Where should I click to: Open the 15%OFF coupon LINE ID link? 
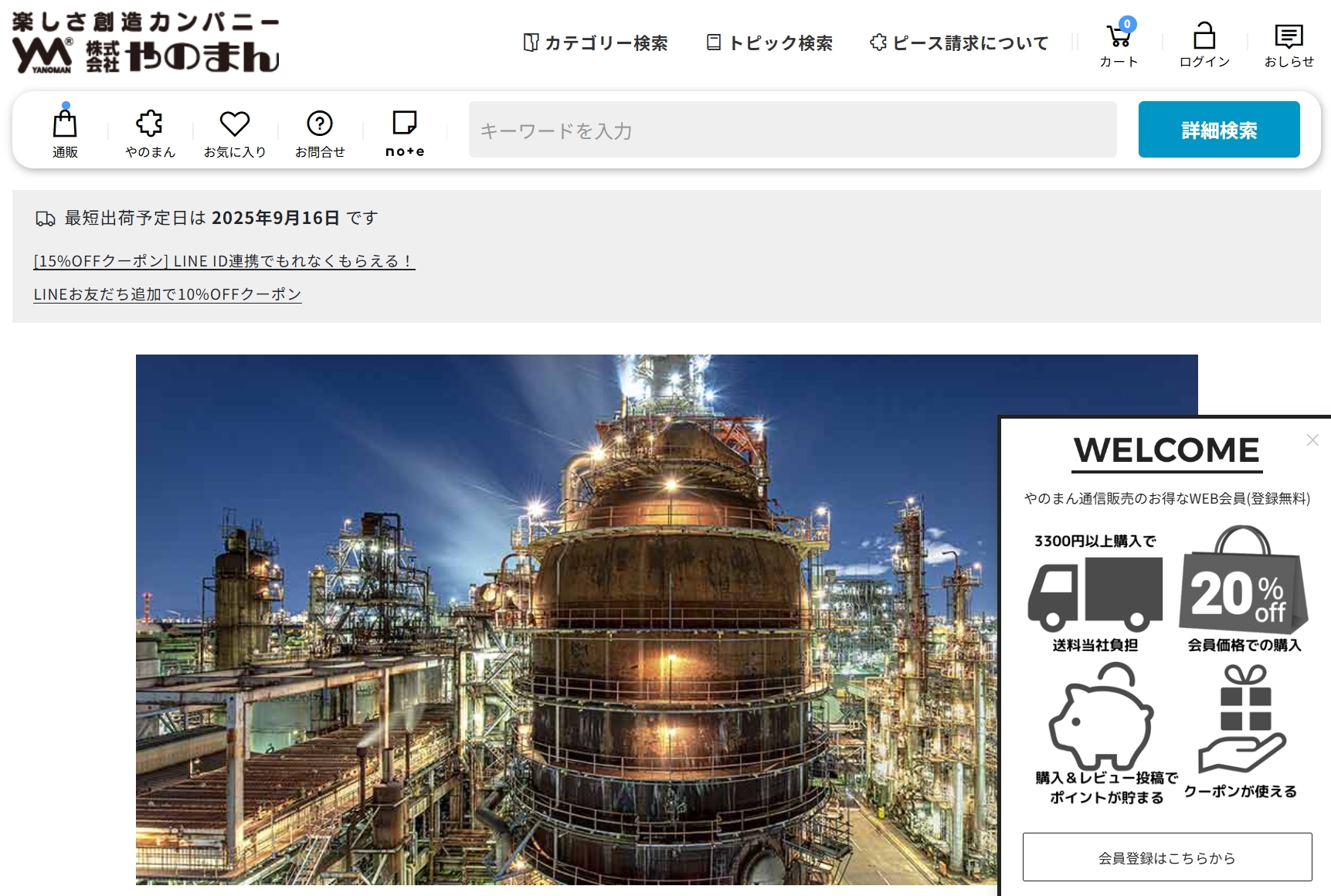click(x=224, y=261)
